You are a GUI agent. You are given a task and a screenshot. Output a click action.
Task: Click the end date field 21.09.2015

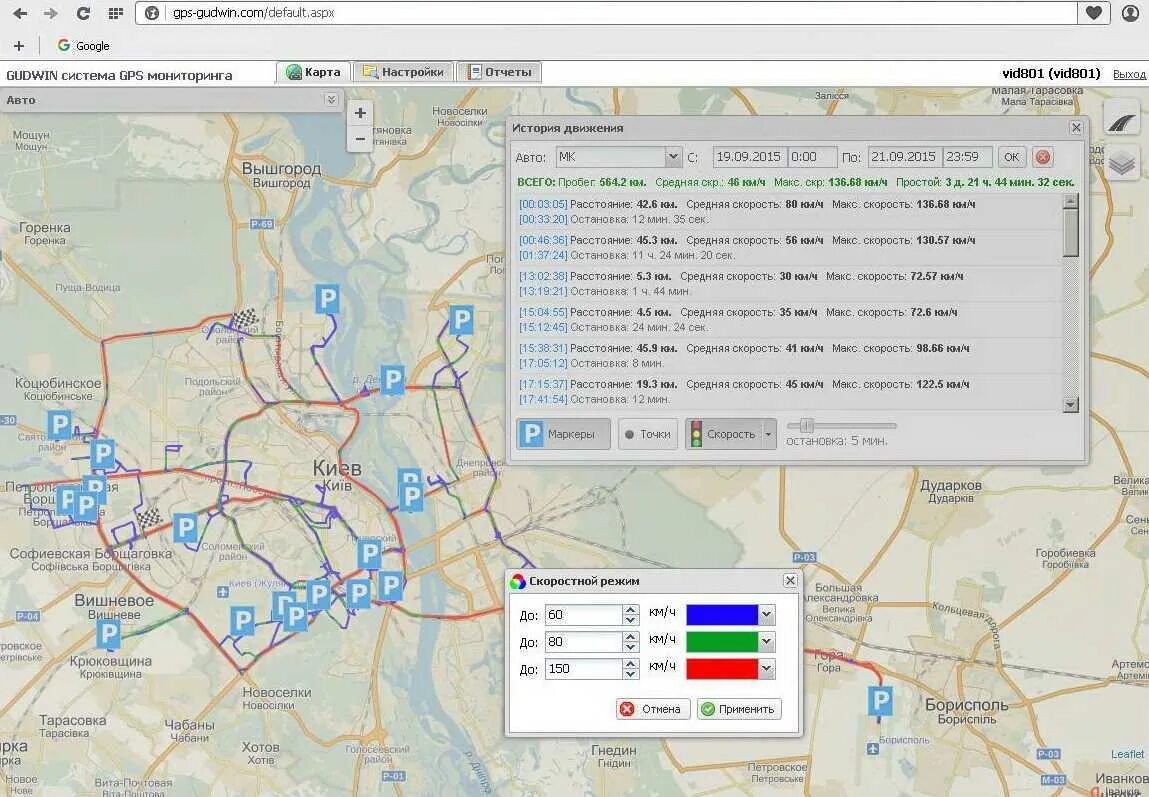point(904,157)
